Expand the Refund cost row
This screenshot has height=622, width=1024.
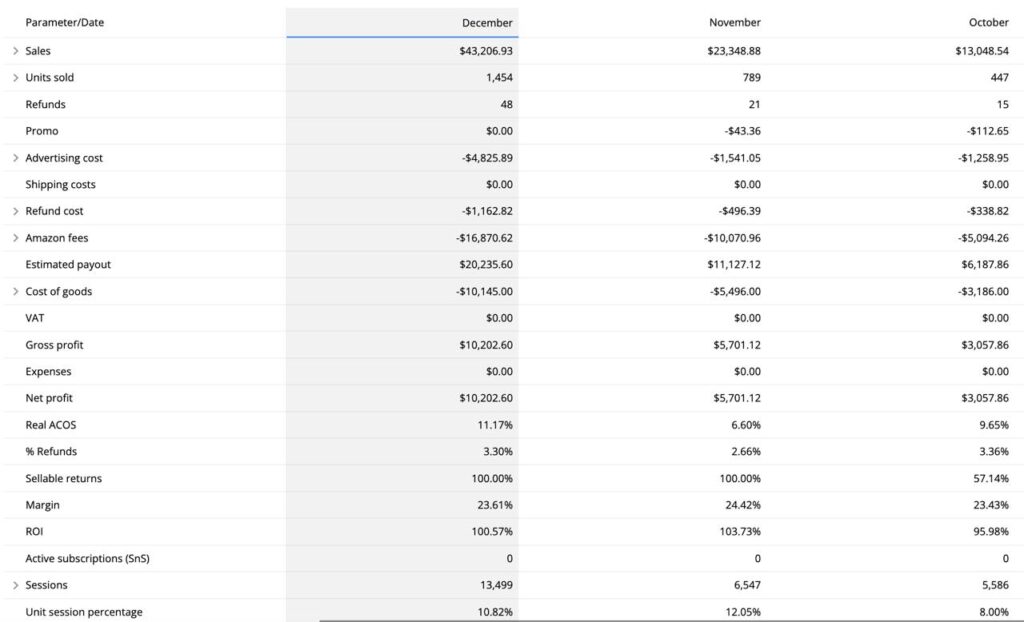(x=15, y=211)
